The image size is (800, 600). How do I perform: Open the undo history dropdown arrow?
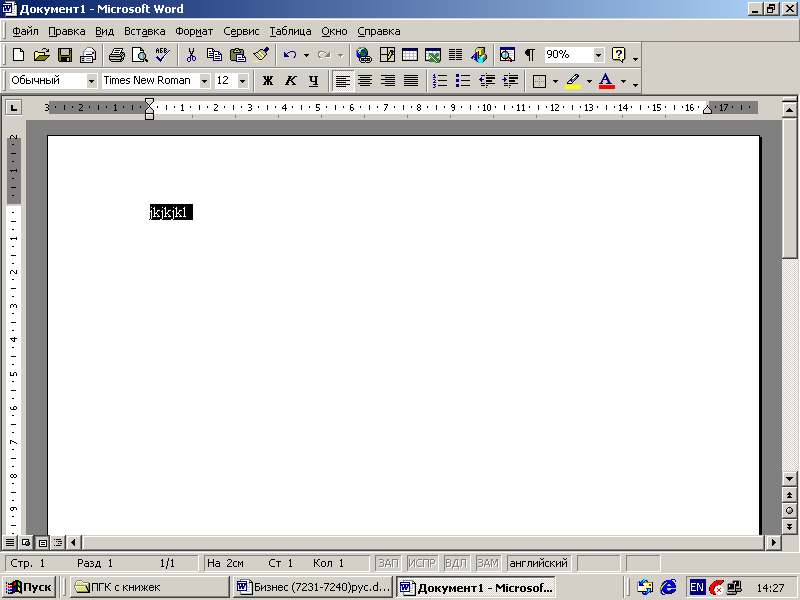[306, 55]
